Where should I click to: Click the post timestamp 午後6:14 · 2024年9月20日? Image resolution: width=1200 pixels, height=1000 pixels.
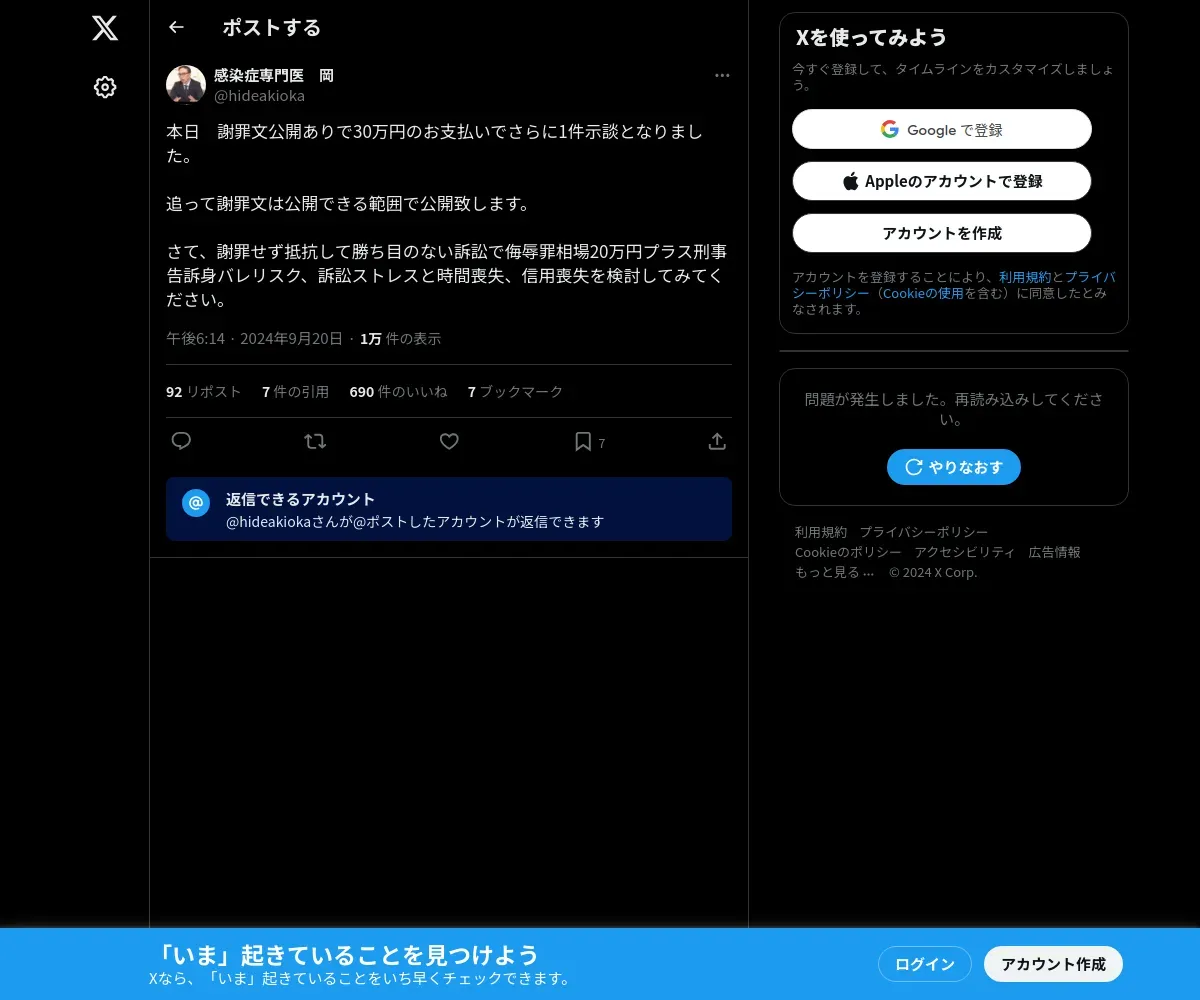tap(254, 339)
